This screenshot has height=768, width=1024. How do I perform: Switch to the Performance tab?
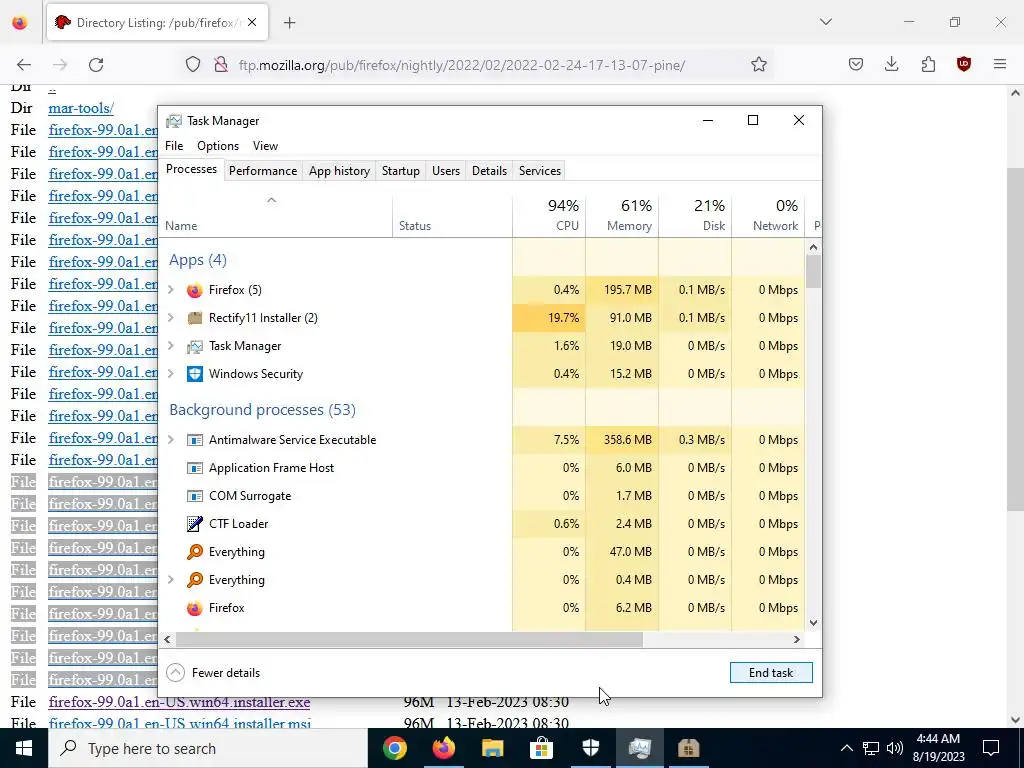pos(263,170)
